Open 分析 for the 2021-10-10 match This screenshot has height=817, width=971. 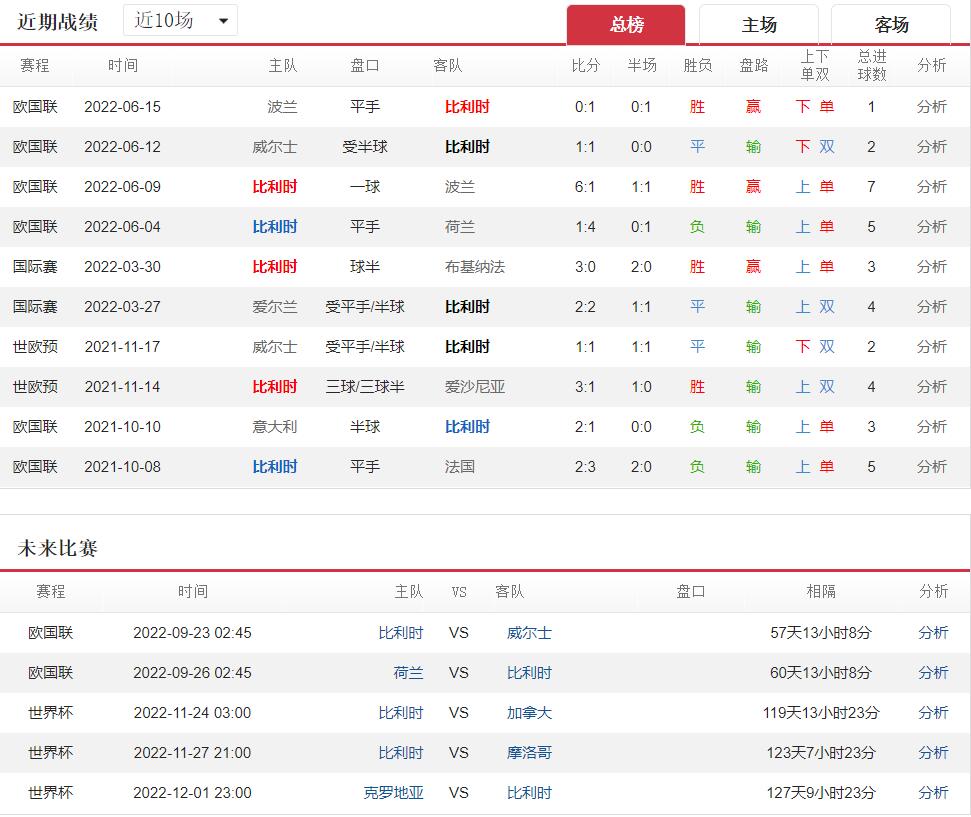point(931,426)
